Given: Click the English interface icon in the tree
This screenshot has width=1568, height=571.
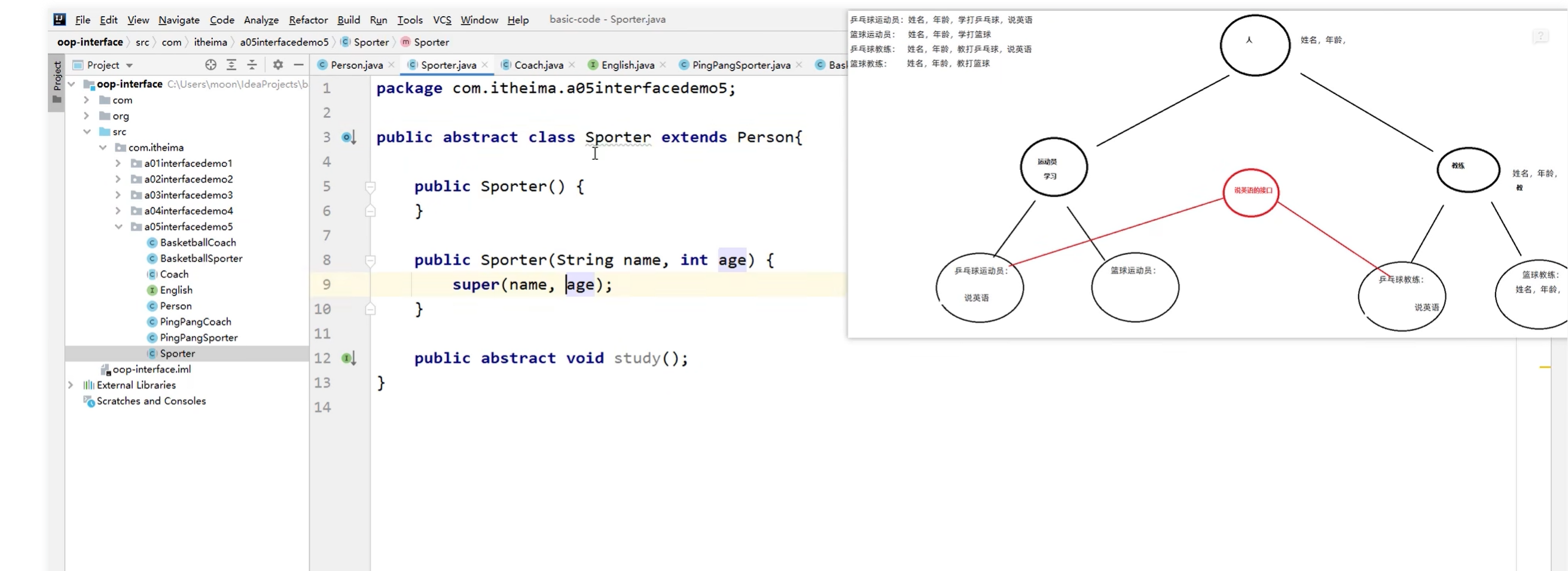Looking at the screenshot, I should tap(151, 290).
